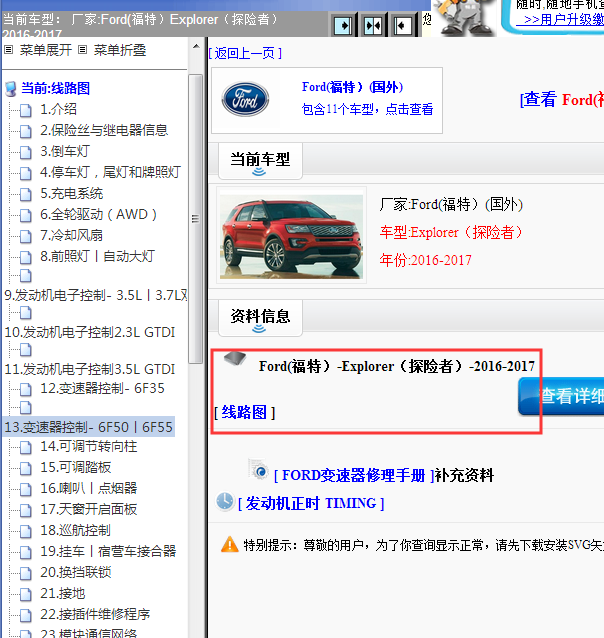Open 9.发动机电子控制- 3.5L | 3.7L
This screenshot has height=638, width=604.
pyautogui.click(x=96, y=295)
